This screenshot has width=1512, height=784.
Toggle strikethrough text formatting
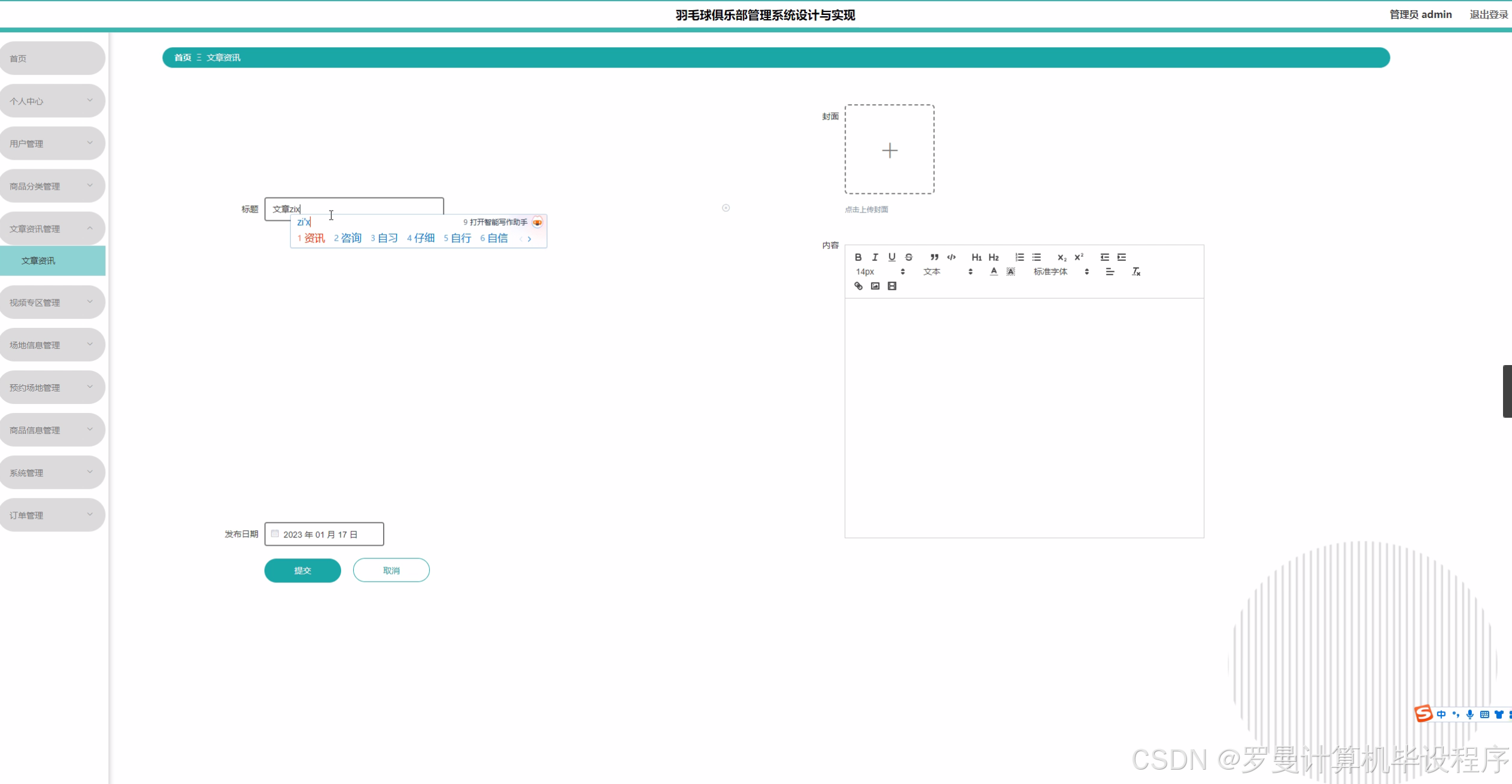[908, 257]
